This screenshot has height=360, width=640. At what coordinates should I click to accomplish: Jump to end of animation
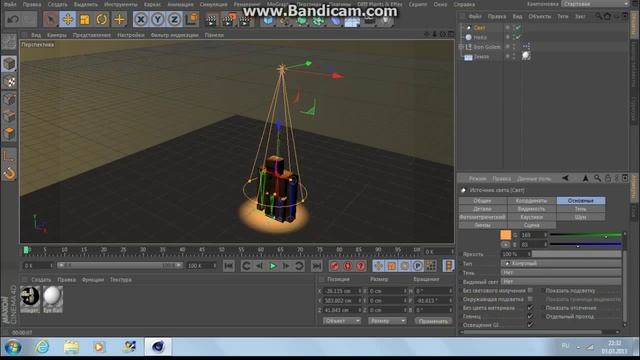tap(316, 266)
